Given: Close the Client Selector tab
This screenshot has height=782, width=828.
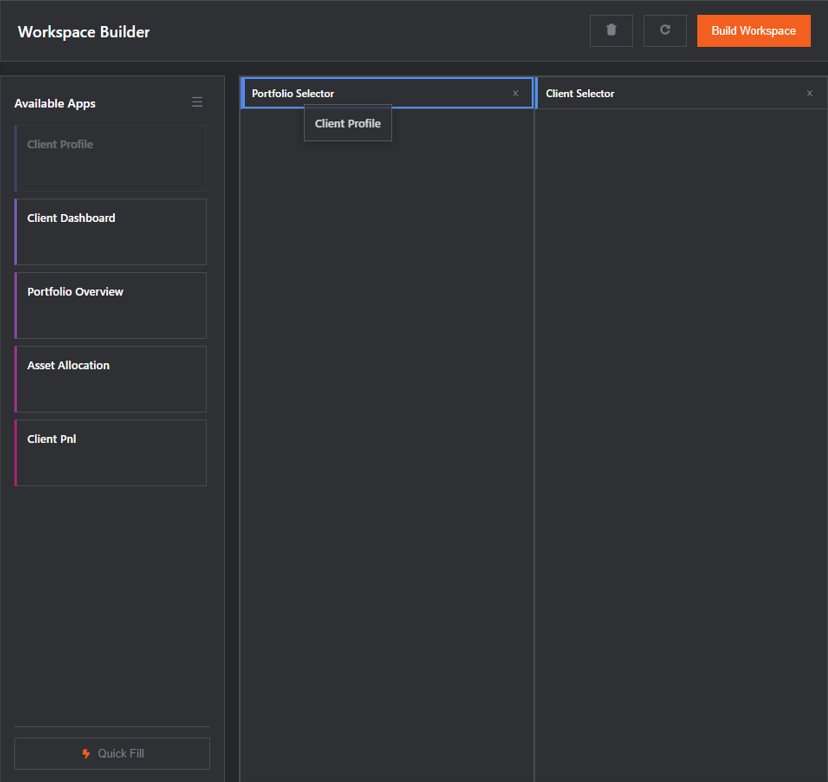Looking at the screenshot, I should click(810, 93).
